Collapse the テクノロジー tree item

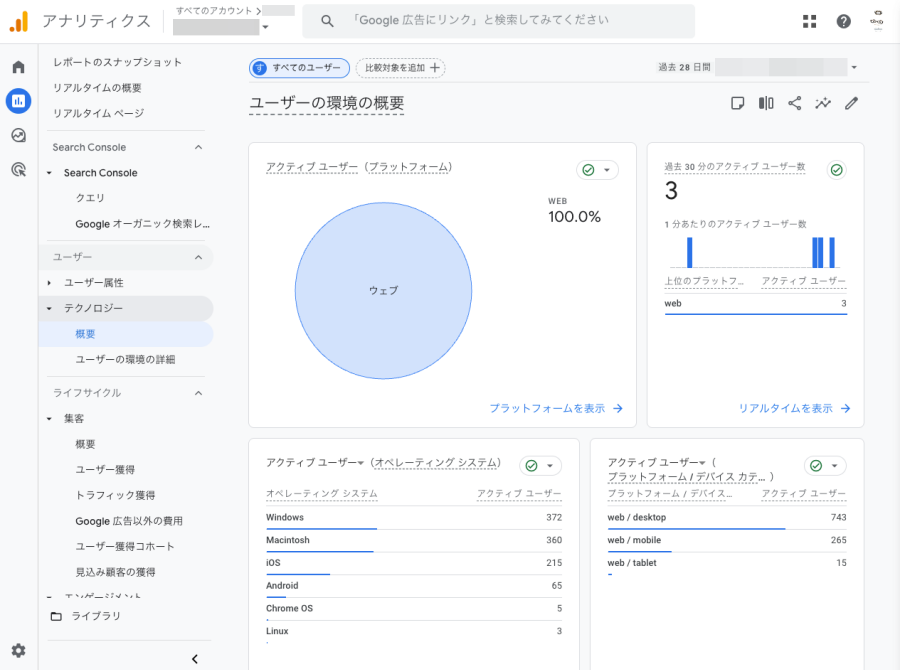(49, 309)
